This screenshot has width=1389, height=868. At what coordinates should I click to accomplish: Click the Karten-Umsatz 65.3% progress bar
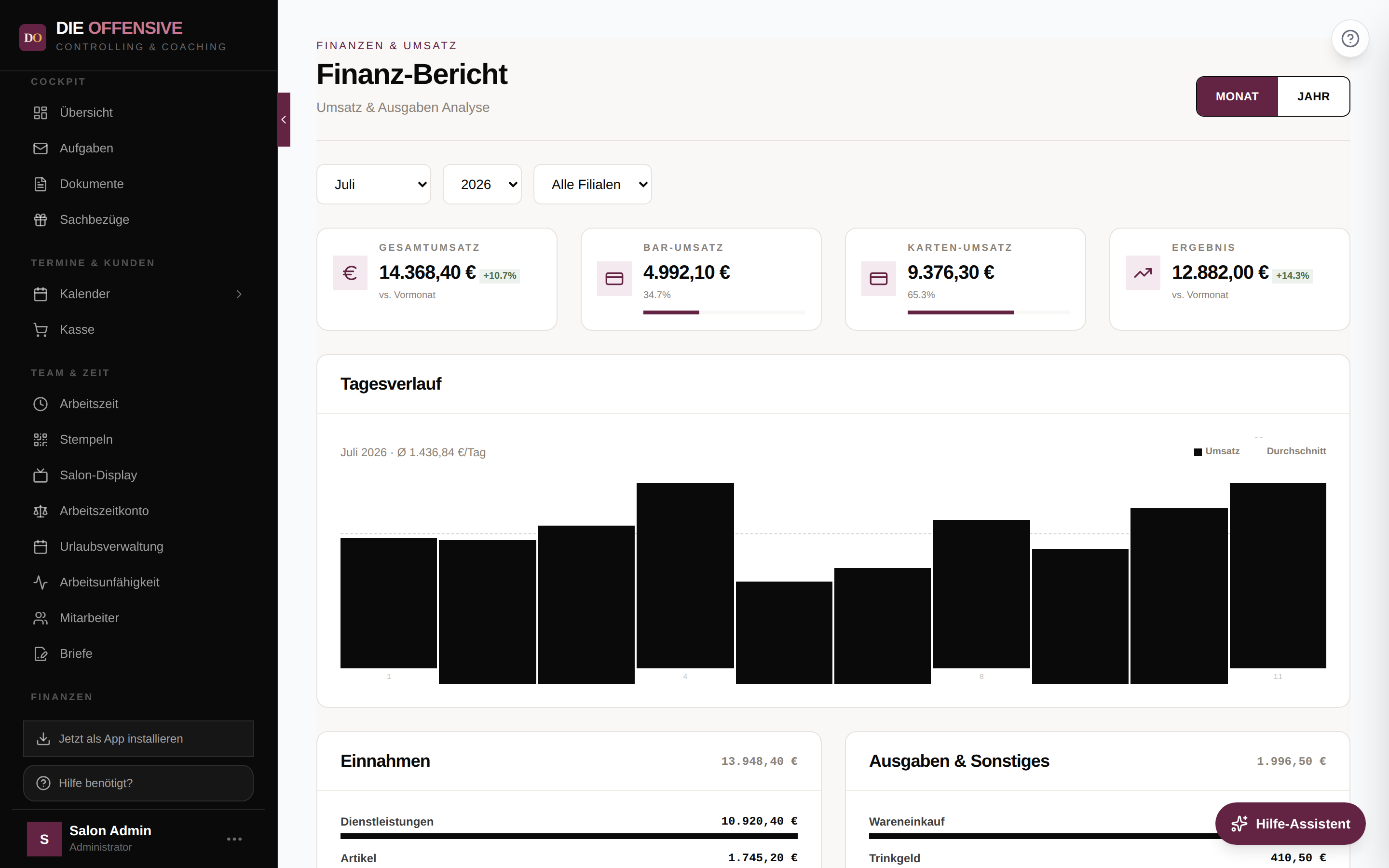(x=988, y=312)
